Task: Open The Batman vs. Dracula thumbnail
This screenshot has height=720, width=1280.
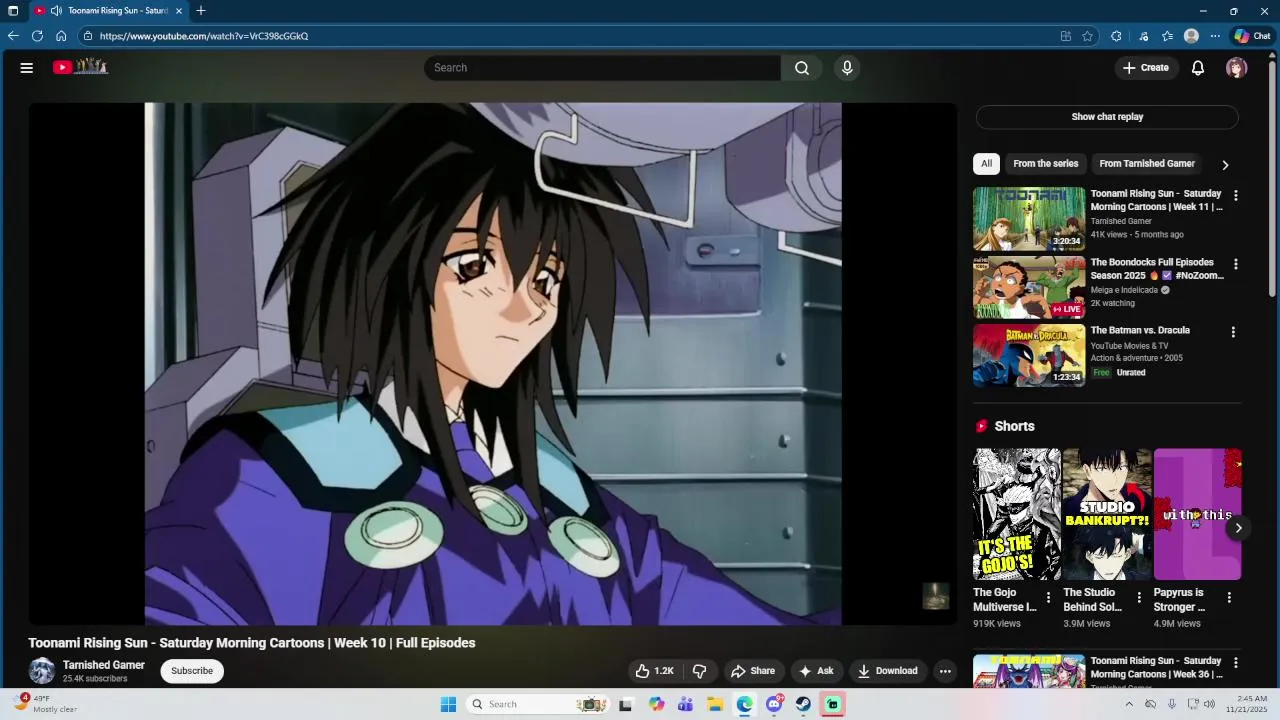Action: coord(1029,355)
